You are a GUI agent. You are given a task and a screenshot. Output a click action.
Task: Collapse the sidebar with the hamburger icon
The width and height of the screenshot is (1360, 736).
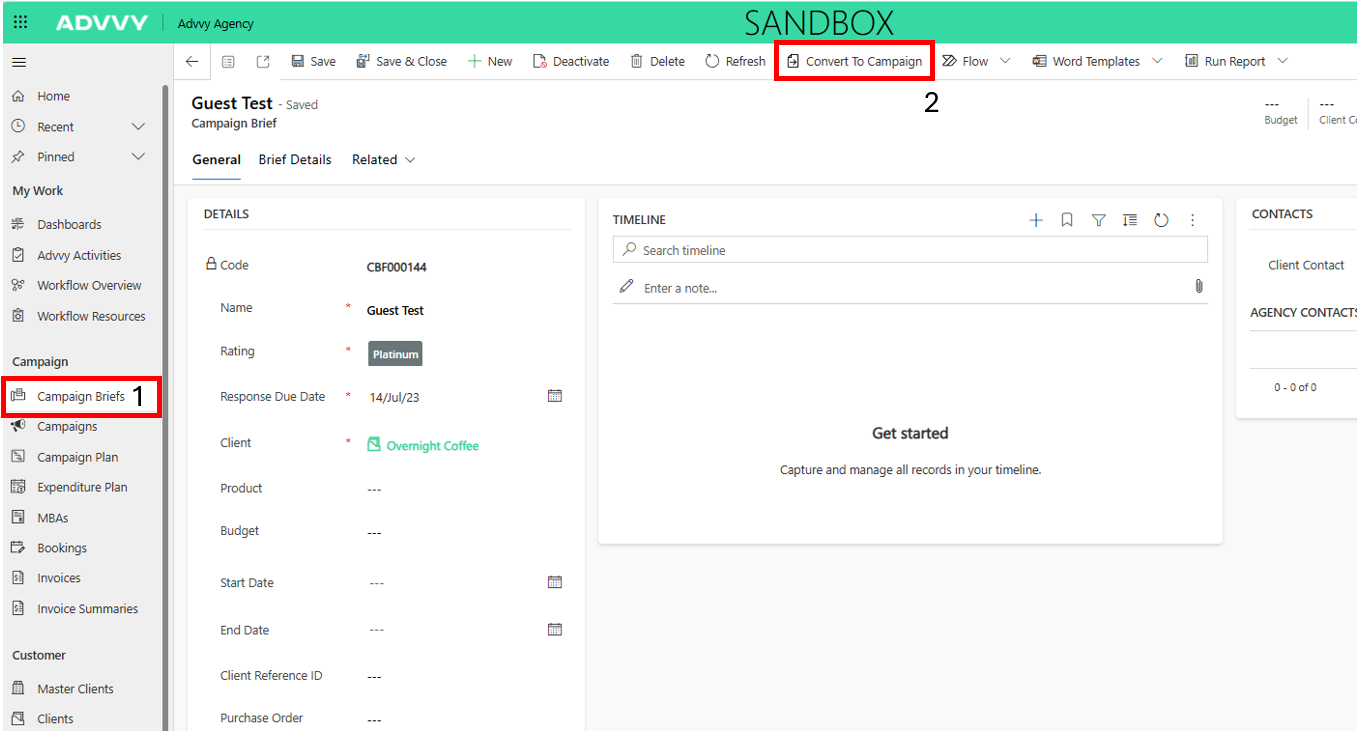tap(19, 62)
